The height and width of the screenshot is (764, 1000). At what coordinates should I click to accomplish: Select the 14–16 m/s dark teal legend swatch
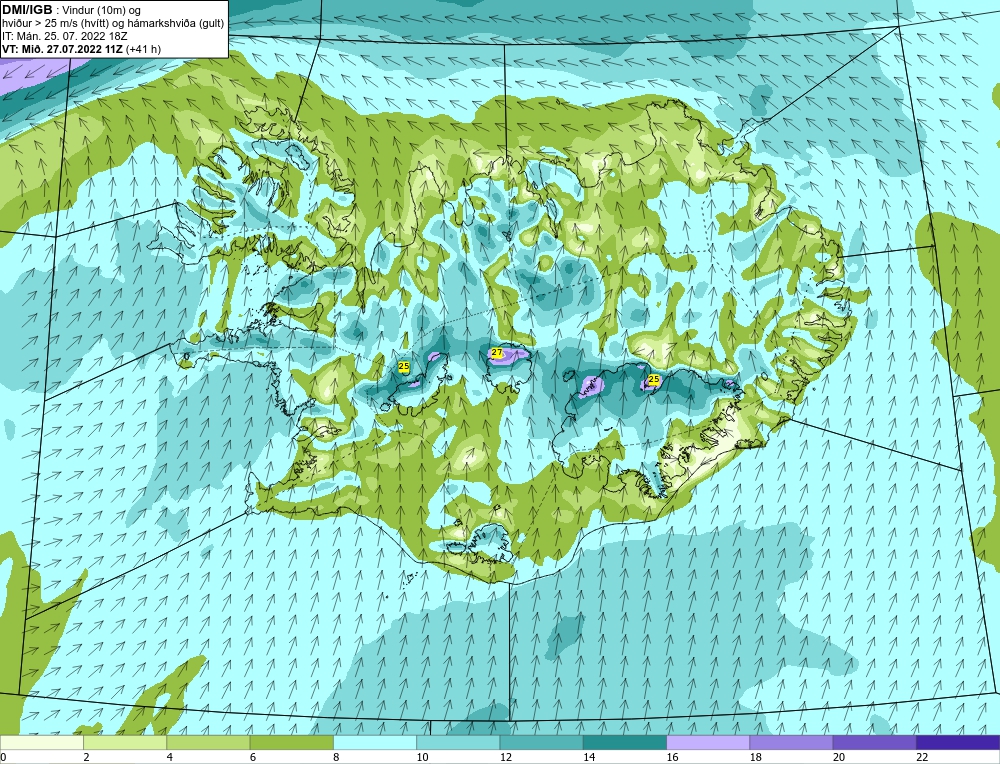(x=625, y=742)
